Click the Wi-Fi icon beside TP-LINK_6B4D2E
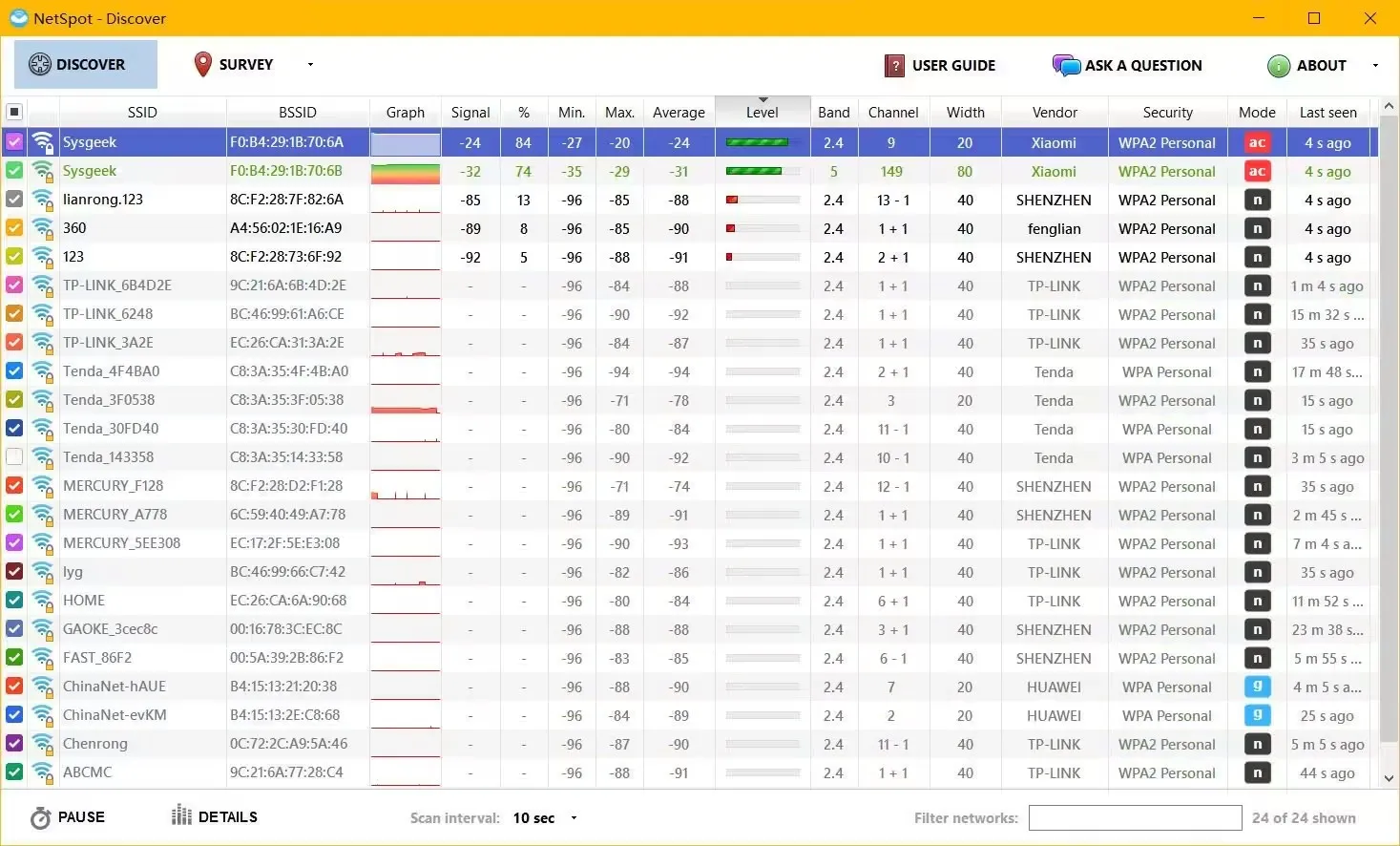 [42, 286]
